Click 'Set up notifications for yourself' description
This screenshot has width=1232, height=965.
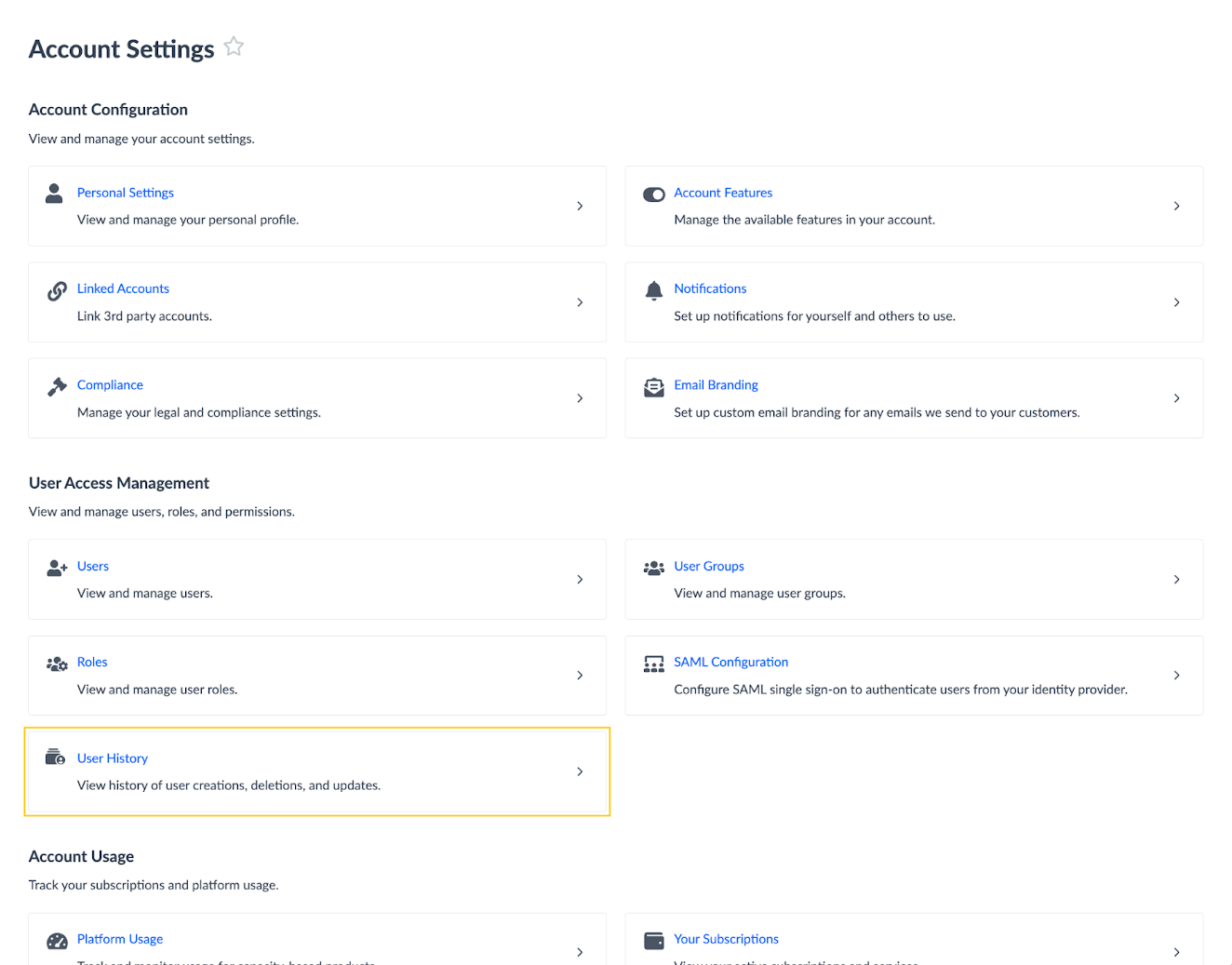tap(815, 316)
